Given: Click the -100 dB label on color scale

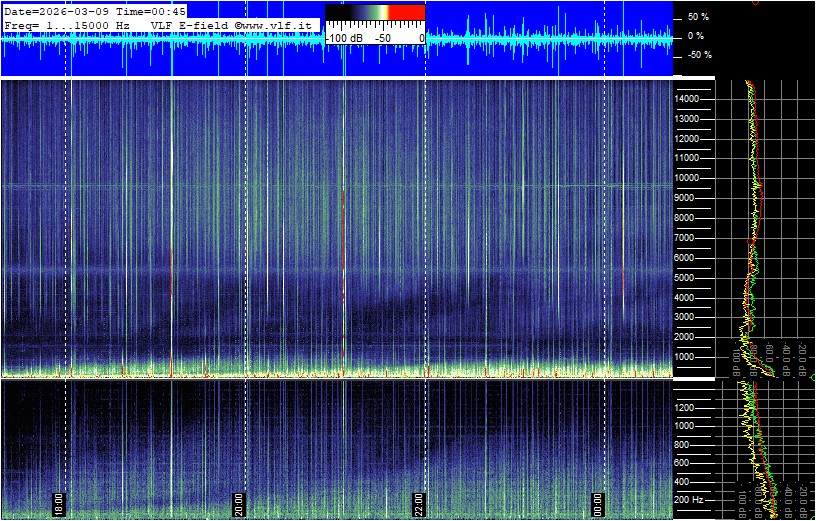Looking at the screenshot, I should (x=344, y=38).
